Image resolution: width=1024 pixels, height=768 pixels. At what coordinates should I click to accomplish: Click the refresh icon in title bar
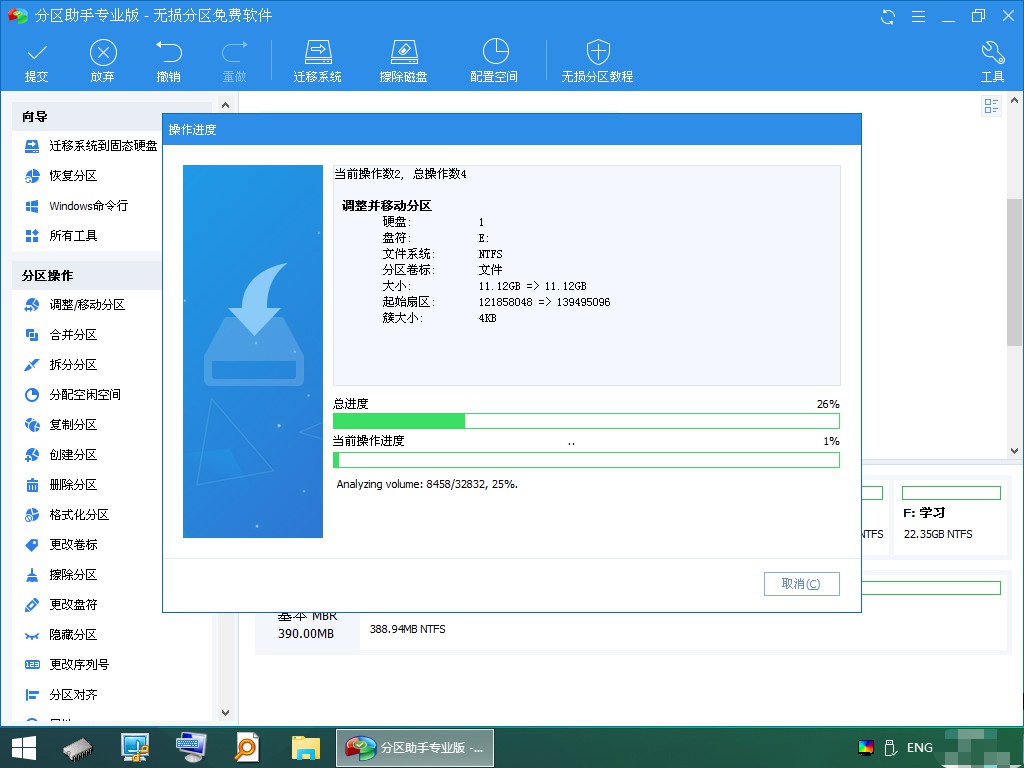(x=888, y=16)
